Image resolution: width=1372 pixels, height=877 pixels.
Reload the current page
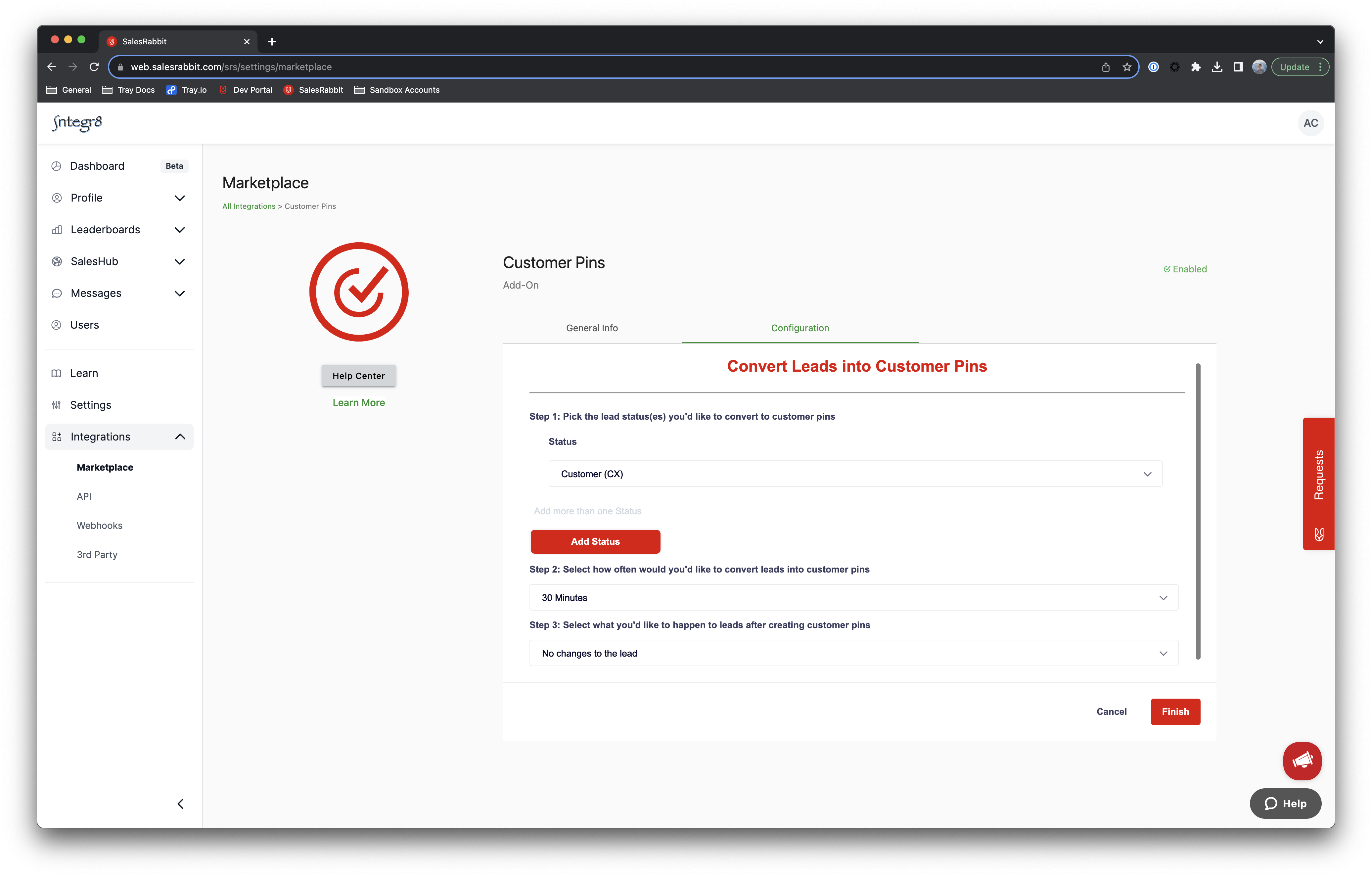click(94, 67)
